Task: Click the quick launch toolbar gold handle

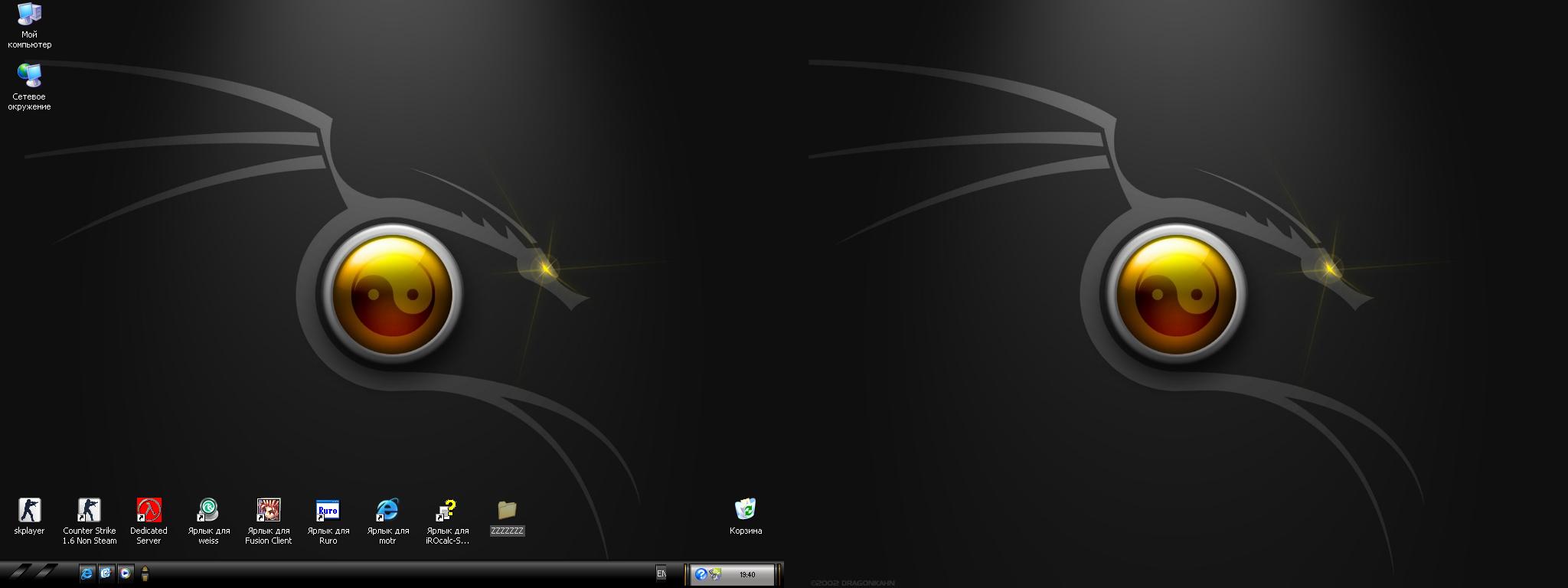Action: [x=145, y=573]
